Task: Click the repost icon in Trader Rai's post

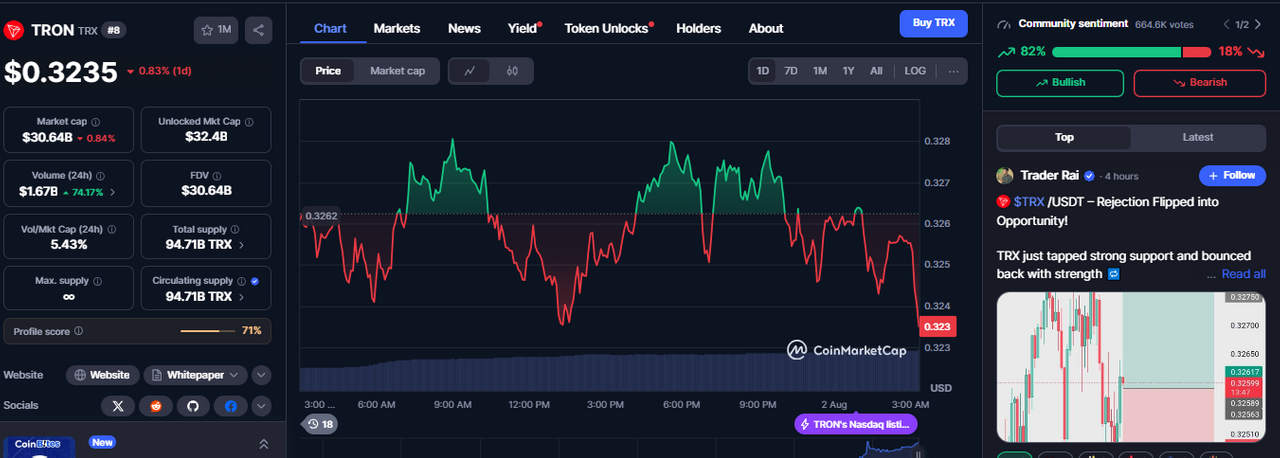Action: tap(1114, 274)
